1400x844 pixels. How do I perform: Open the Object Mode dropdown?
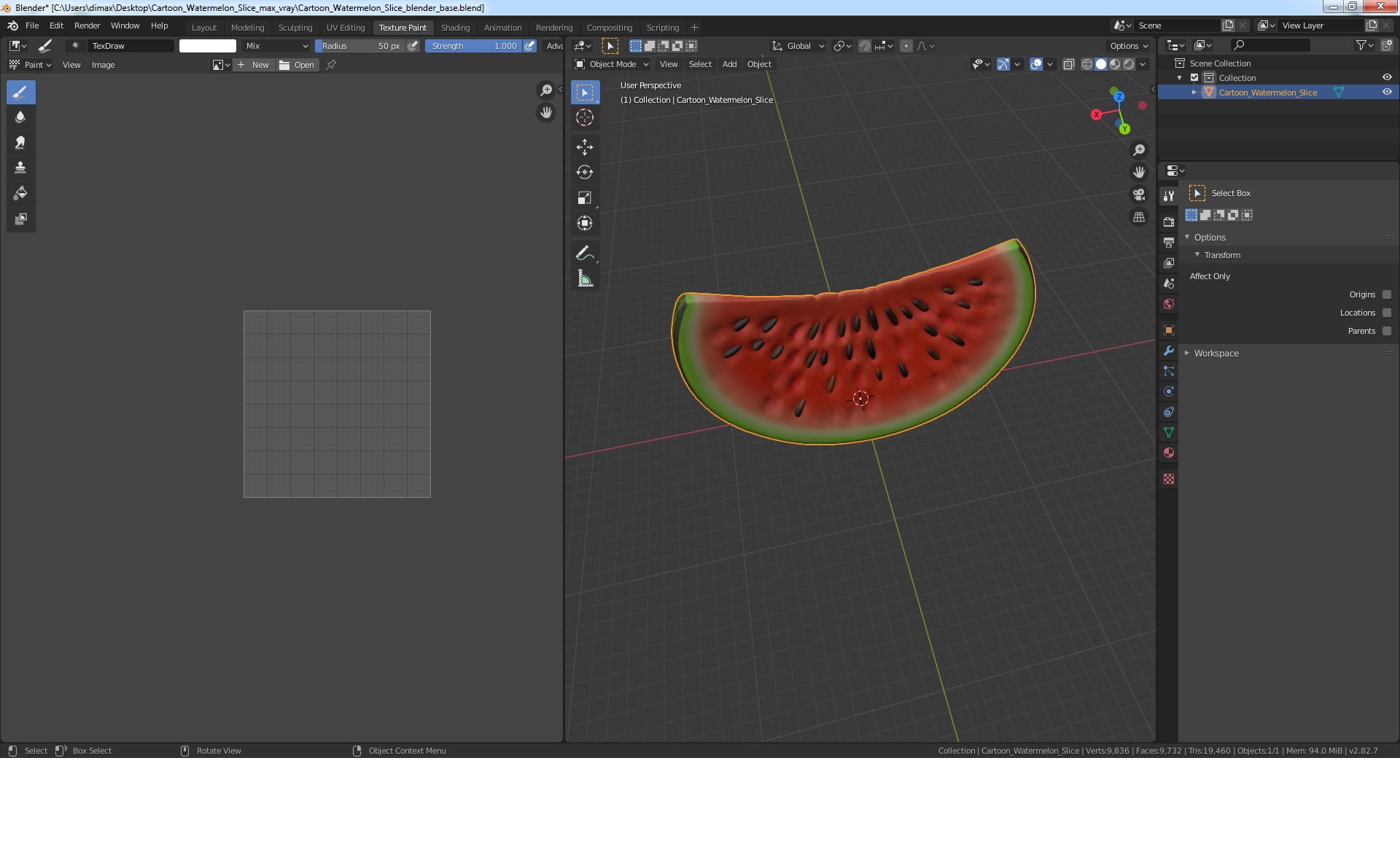(x=611, y=64)
